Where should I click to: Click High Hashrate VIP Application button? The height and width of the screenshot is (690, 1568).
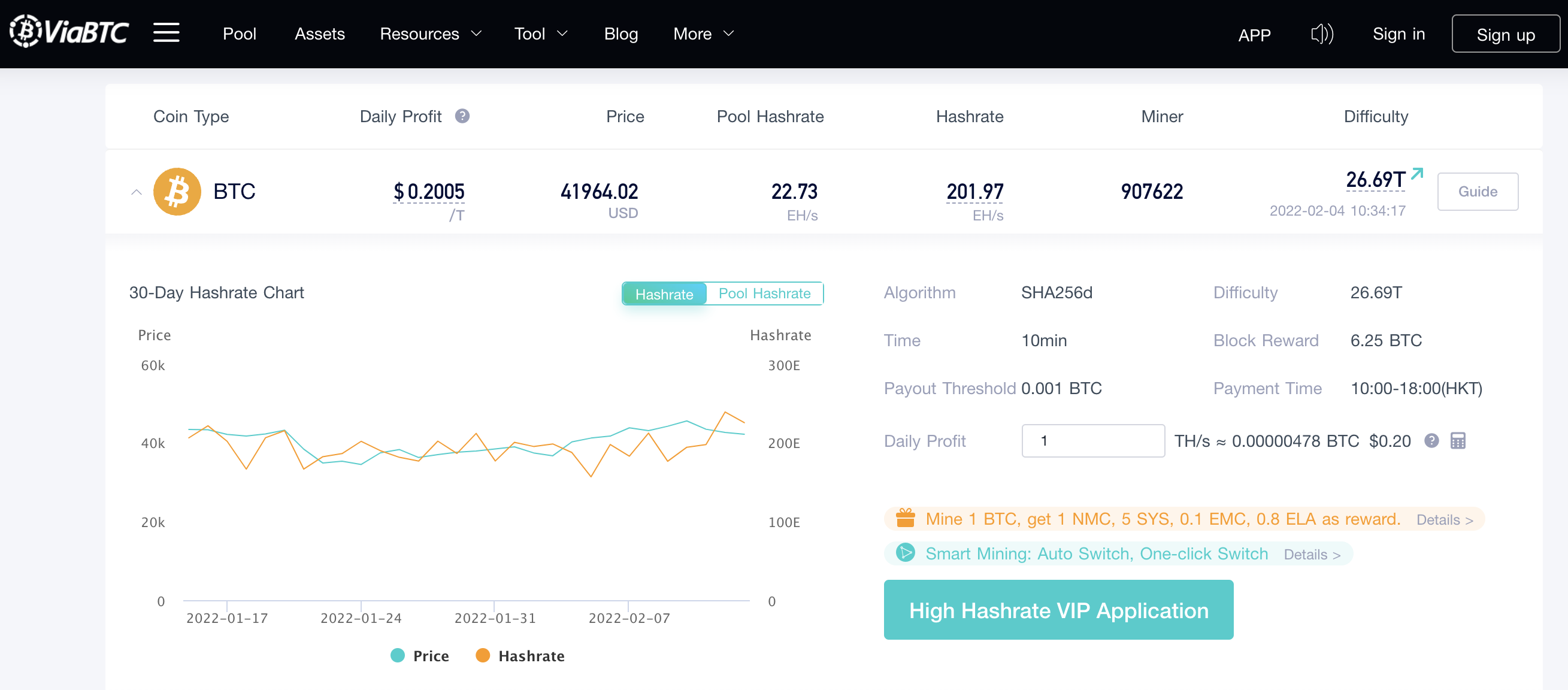pos(1058,610)
